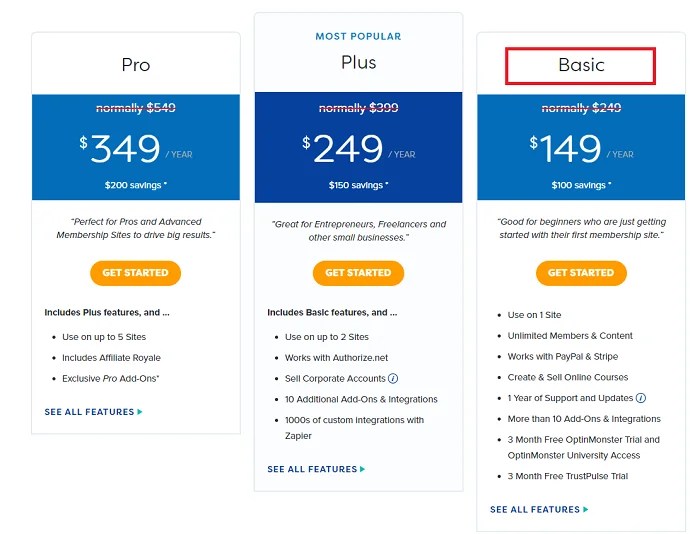This screenshot has width=690, height=534.
Task: Click the $249 per year price
Action: point(358,149)
